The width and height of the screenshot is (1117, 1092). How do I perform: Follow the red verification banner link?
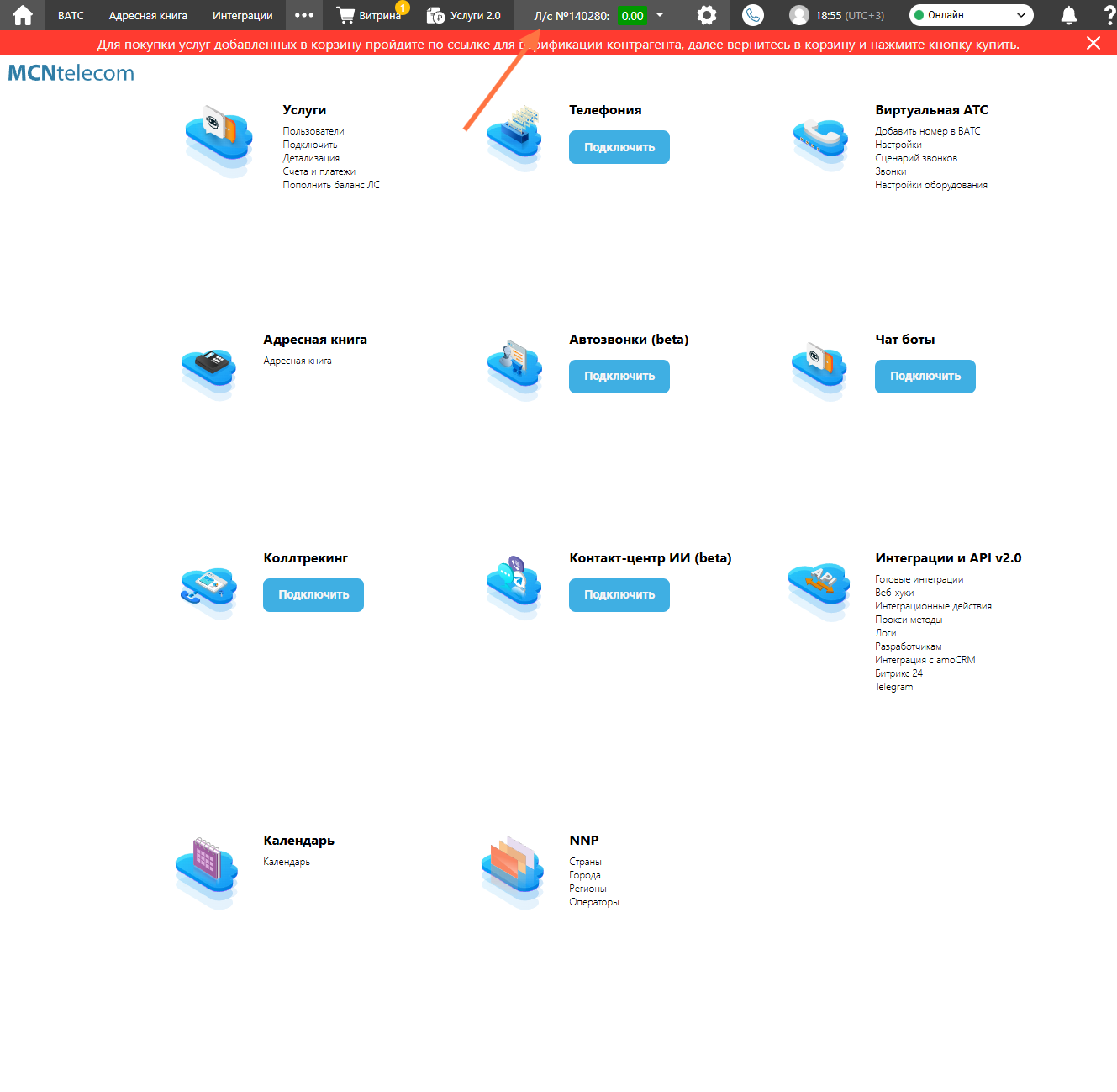click(558, 45)
